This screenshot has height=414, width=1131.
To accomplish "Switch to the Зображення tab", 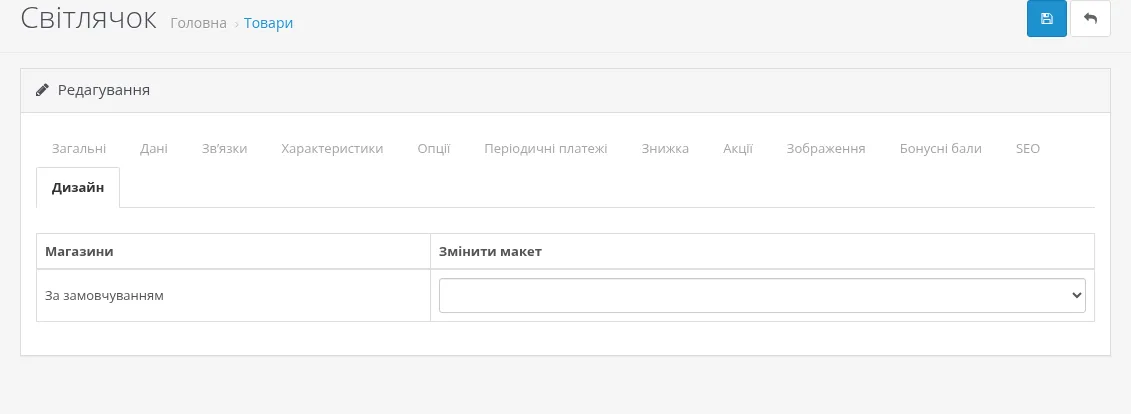I will [x=826, y=149].
